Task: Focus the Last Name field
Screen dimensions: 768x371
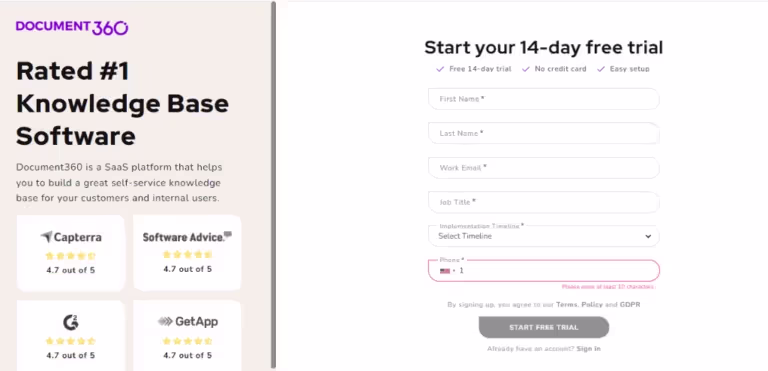Action: pyautogui.click(x=544, y=133)
